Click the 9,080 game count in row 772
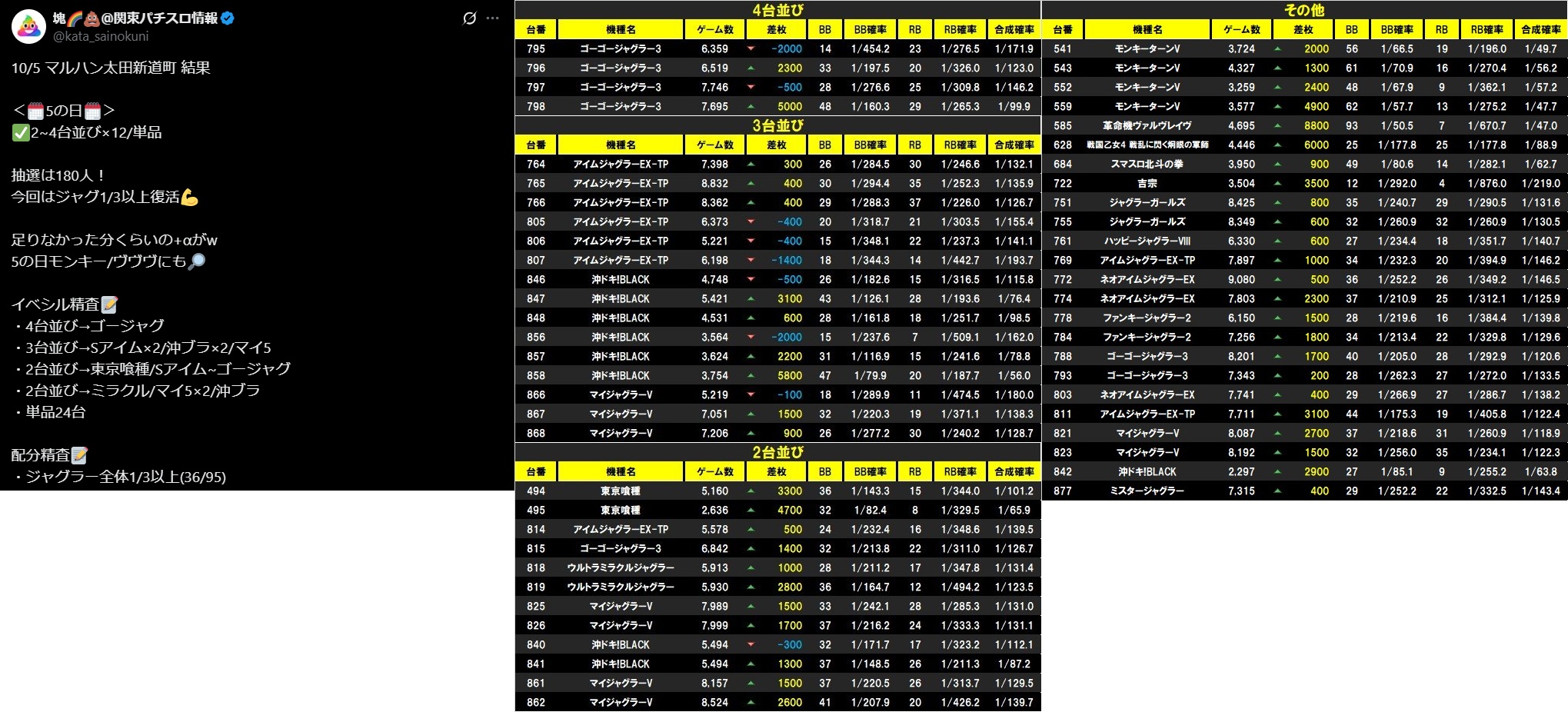This screenshot has height=712, width=1568. pyautogui.click(x=1242, y=279)
